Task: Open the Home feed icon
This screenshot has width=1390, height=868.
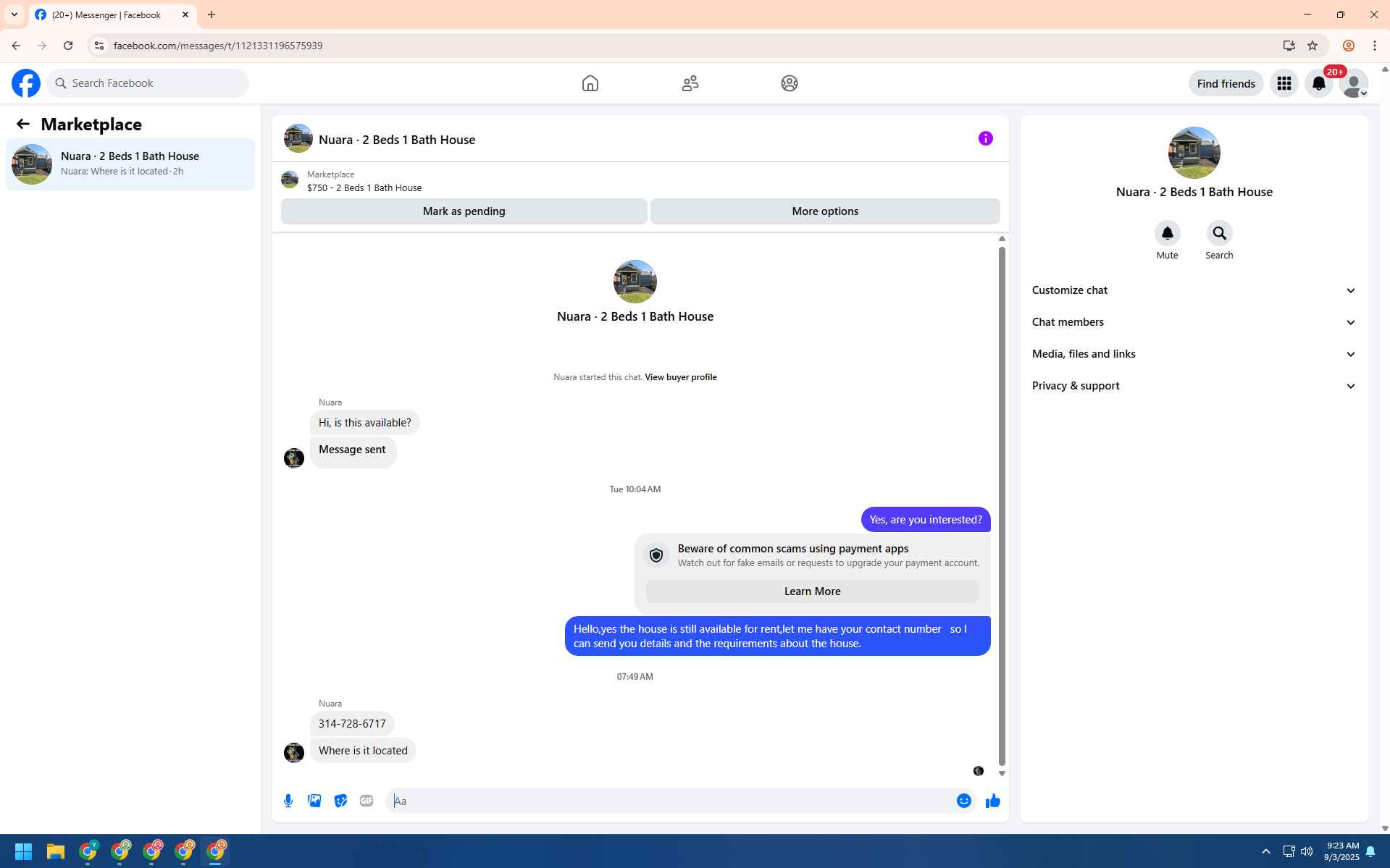Action: (590, 83)
